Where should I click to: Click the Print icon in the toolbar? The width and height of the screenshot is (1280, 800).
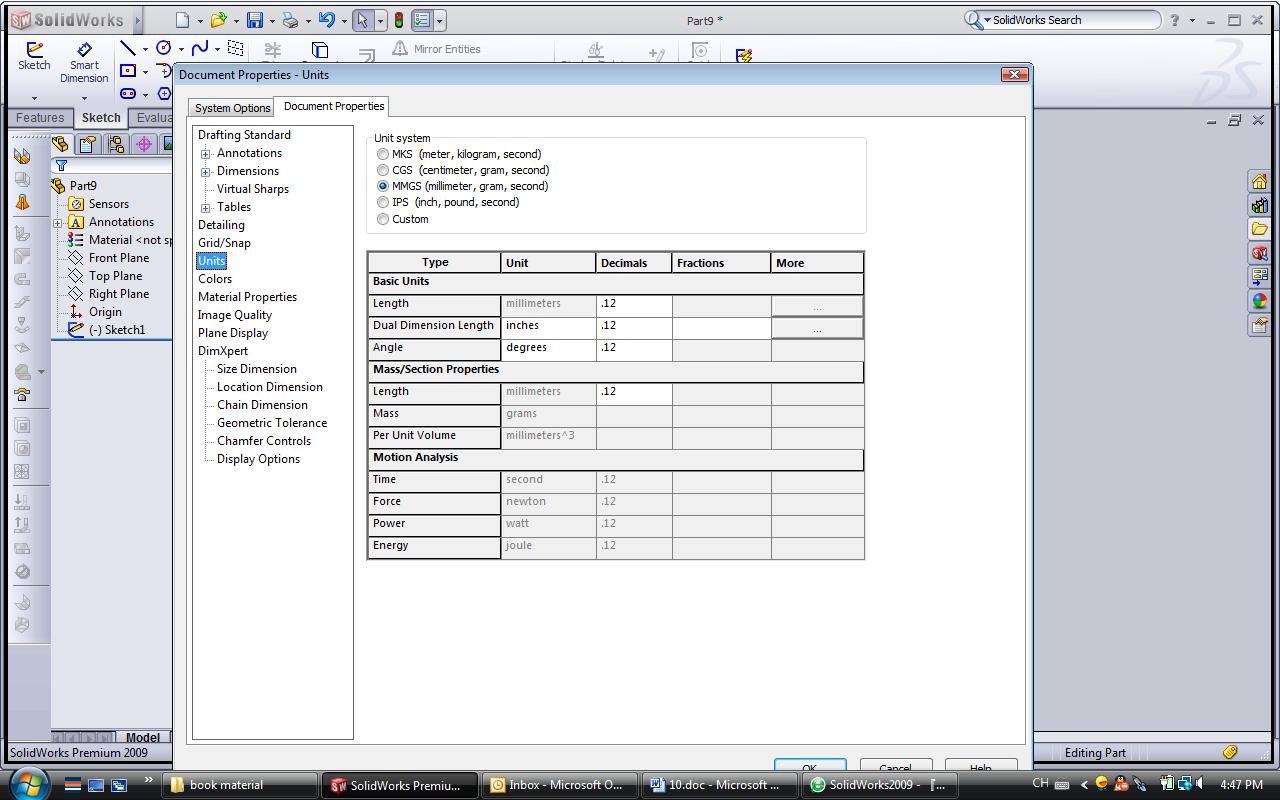pyautogui.click(x=290, y=20)
